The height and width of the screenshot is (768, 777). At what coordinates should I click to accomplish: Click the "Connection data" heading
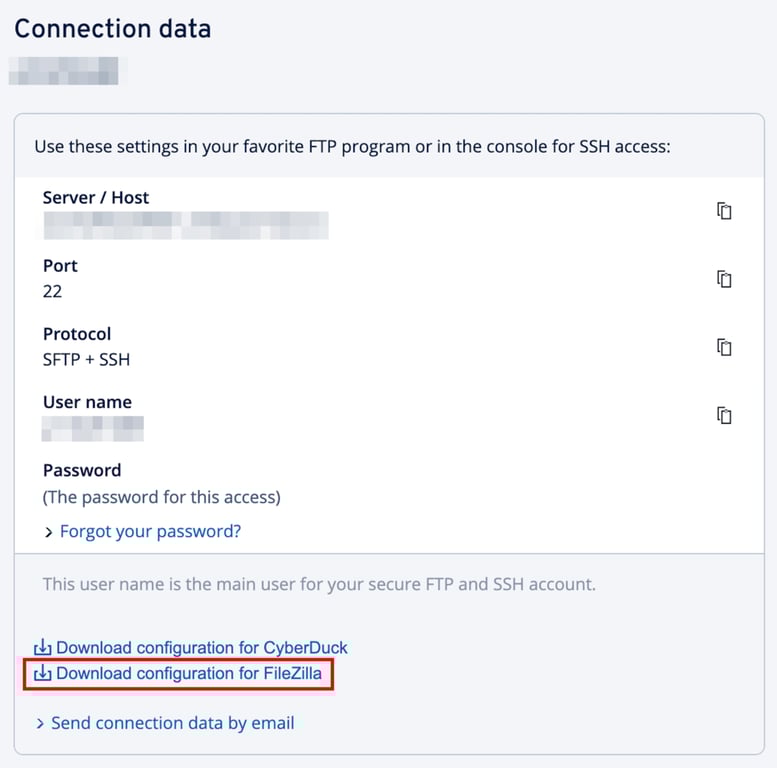click(x=112, y=28)
